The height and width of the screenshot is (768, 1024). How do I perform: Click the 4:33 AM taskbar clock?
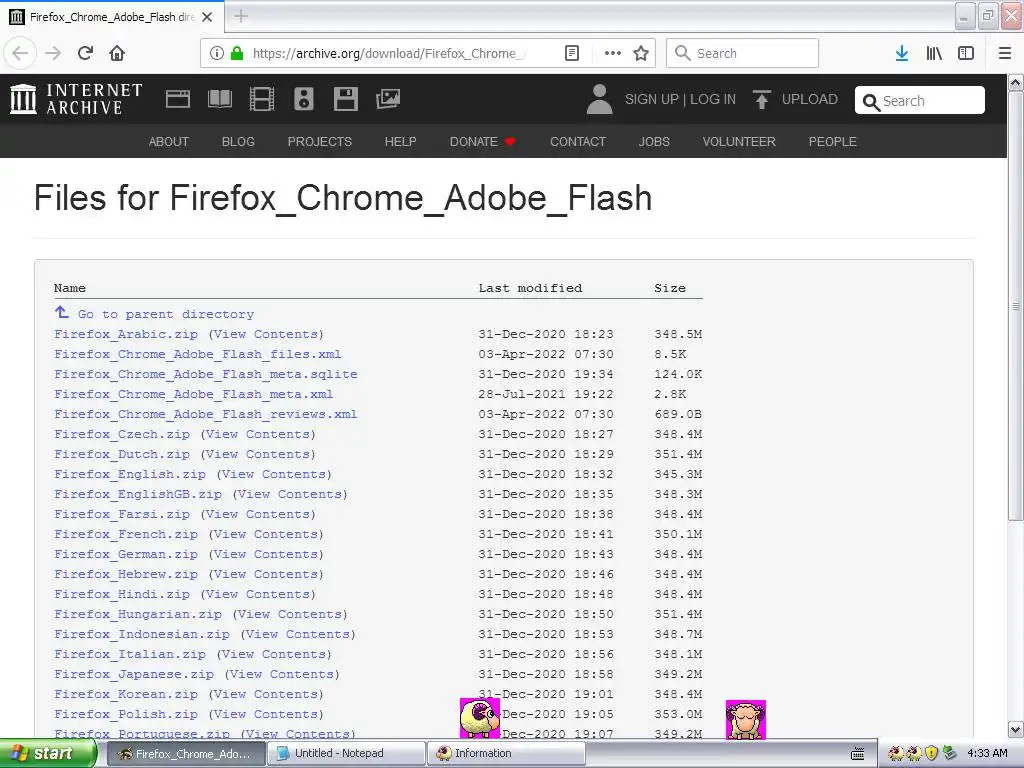pyautogui.click(x=987, y=754)
